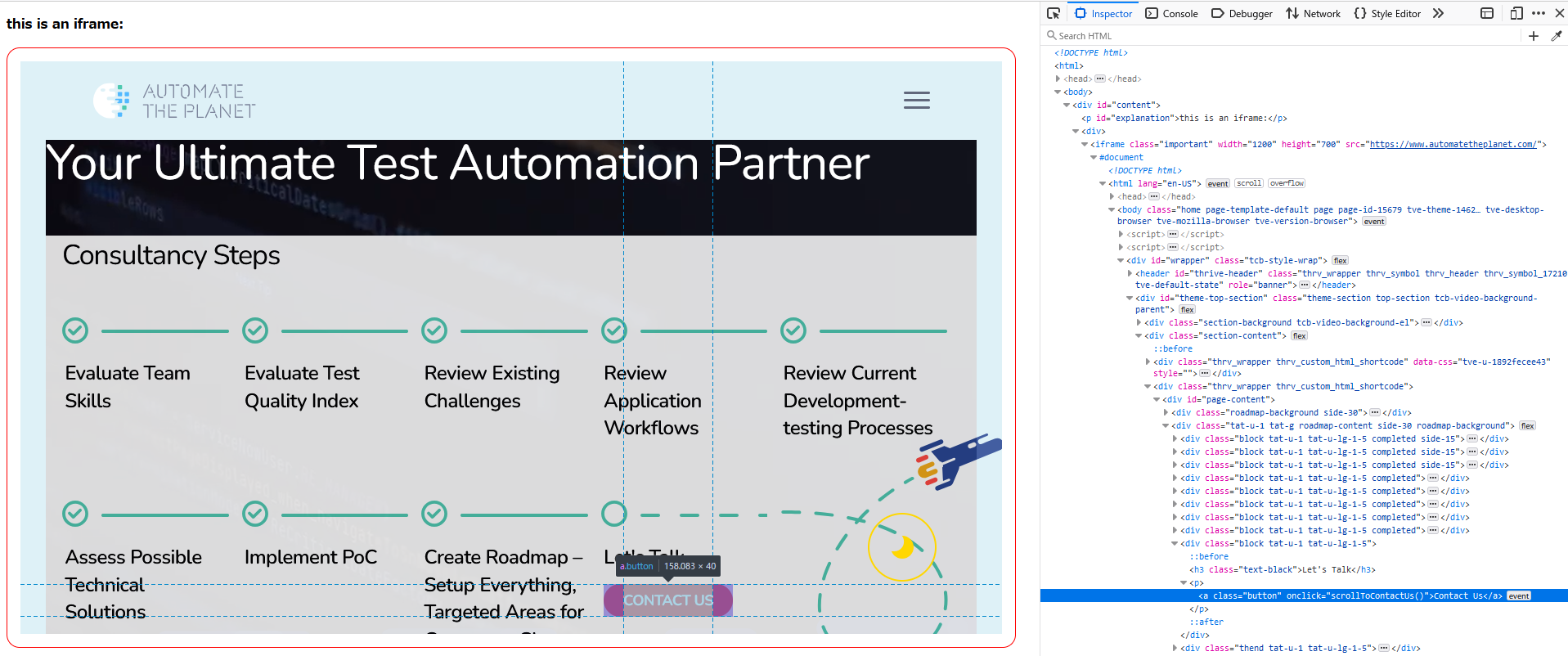Select the a class="button" Contact Us node
The width and height of the screenshot is (1568, 656).
(x=1350, y=595)
